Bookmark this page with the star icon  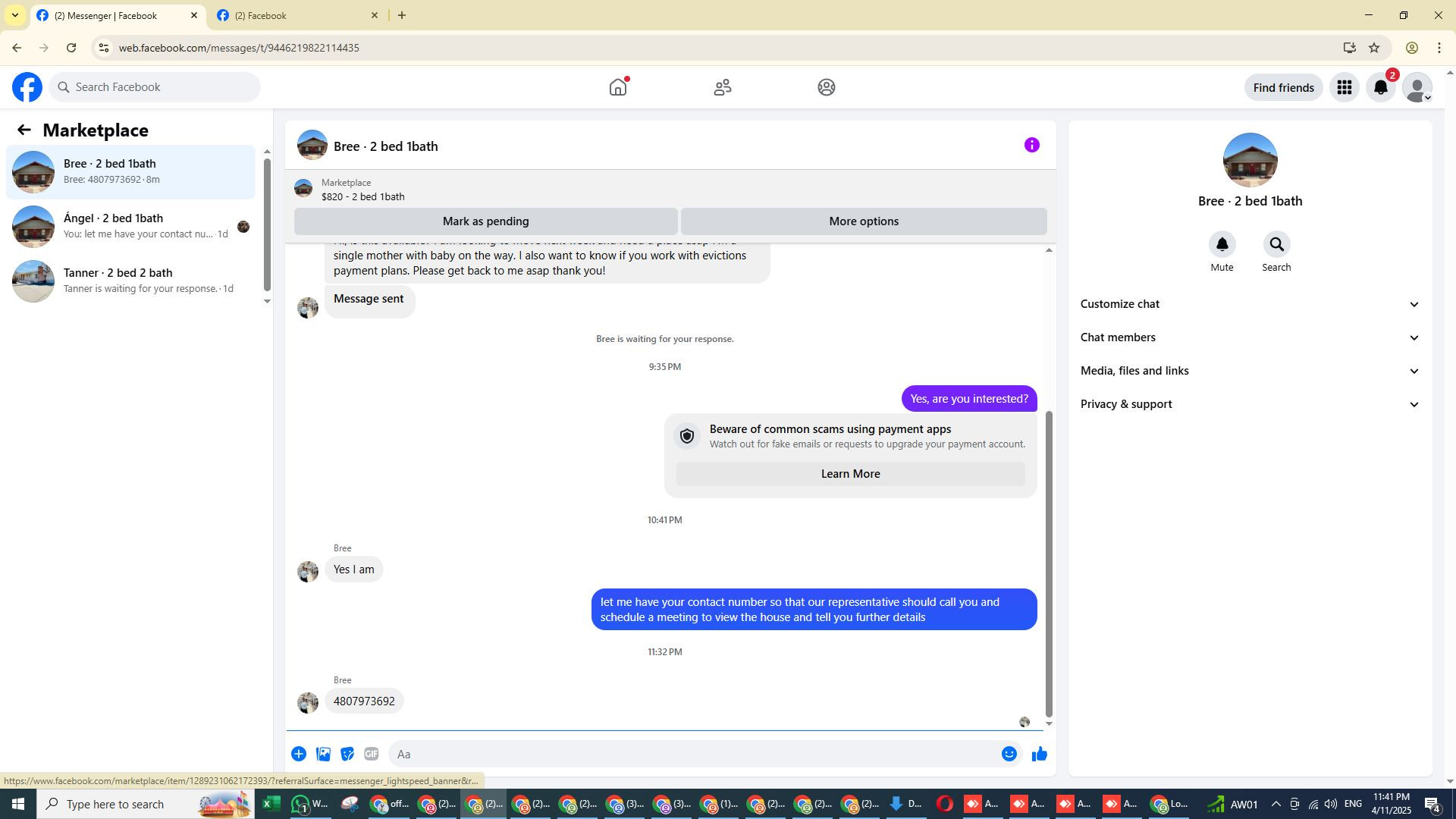[x=1374, y=48]
